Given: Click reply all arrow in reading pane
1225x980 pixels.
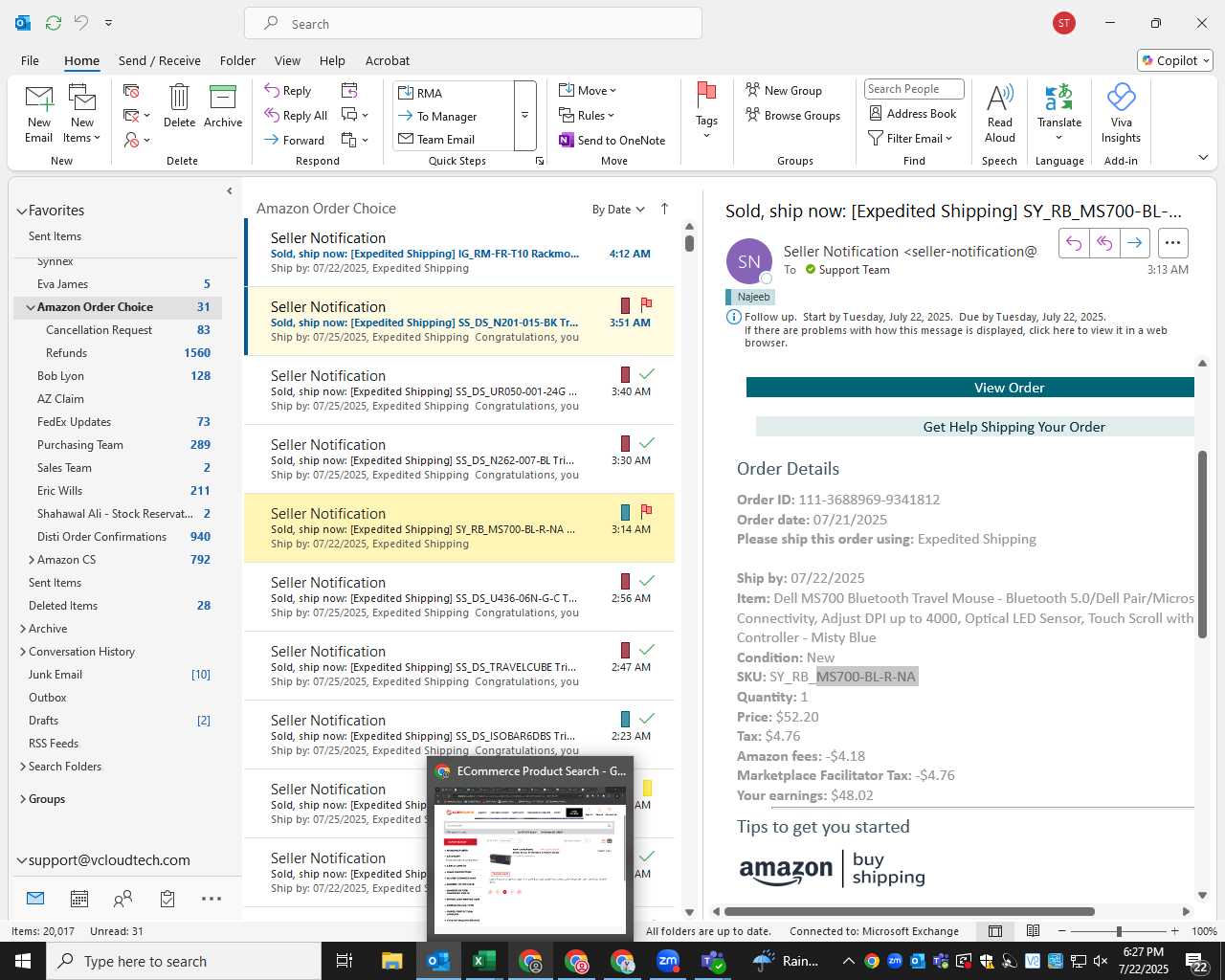Looking at the screenshot, I should click(x=1104, y=243).
